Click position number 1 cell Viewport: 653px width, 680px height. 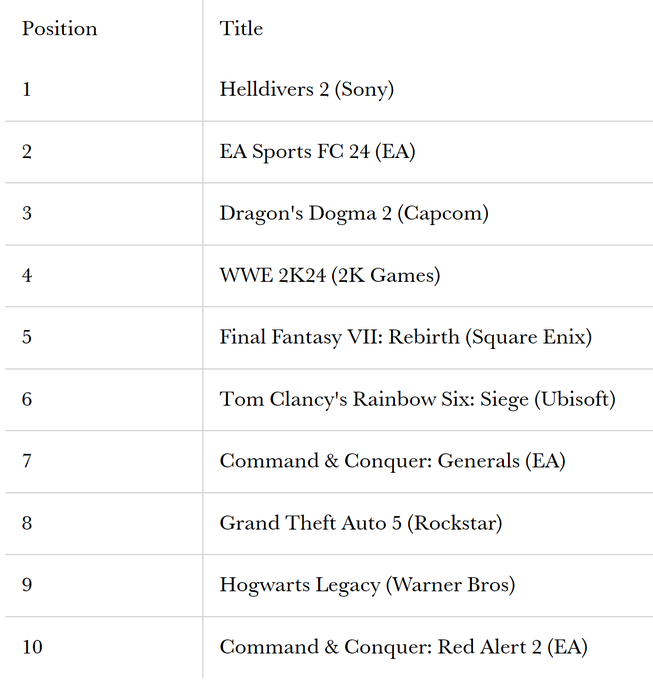(x=27, y=90)
